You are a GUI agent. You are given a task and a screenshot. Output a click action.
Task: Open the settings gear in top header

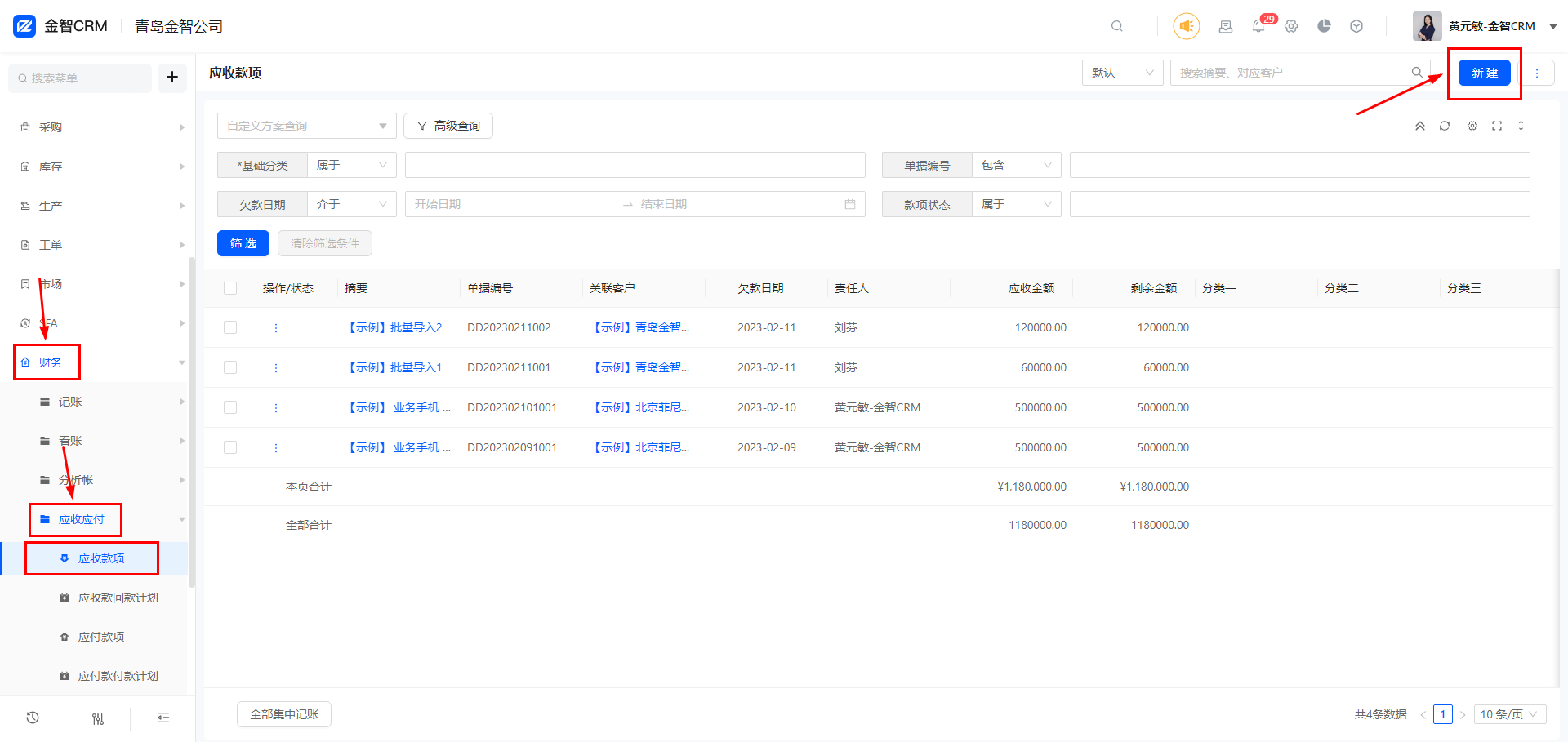click(x=1291, y=26)
